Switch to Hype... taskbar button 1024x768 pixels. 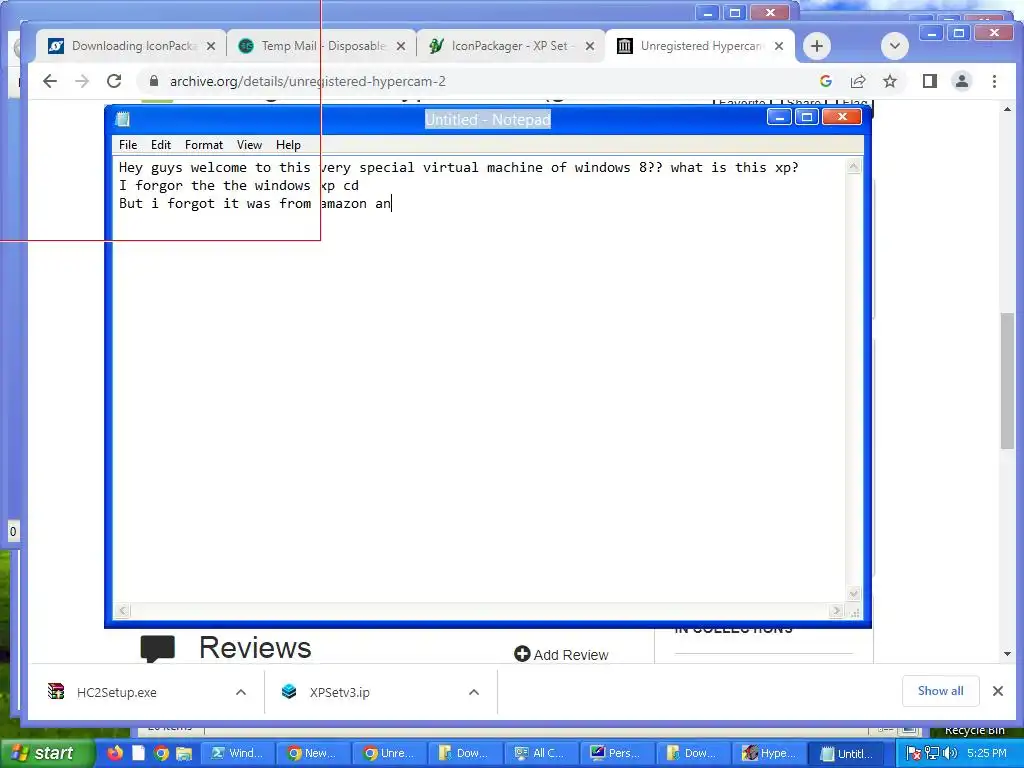coord(769,753)
